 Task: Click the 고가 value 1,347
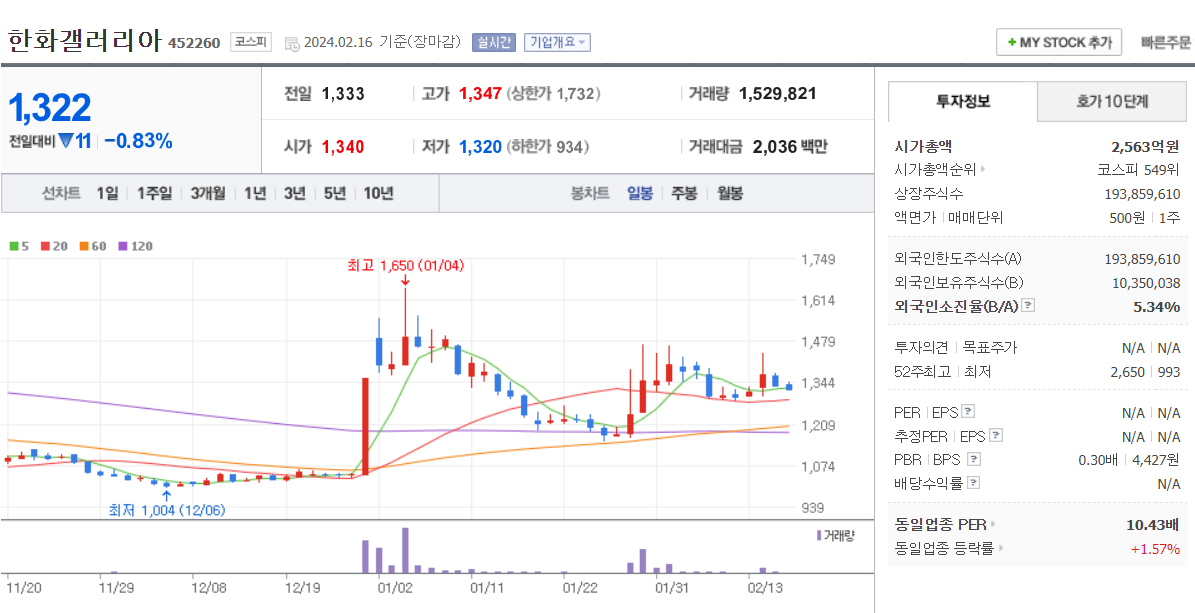click(x=480, y=94)
